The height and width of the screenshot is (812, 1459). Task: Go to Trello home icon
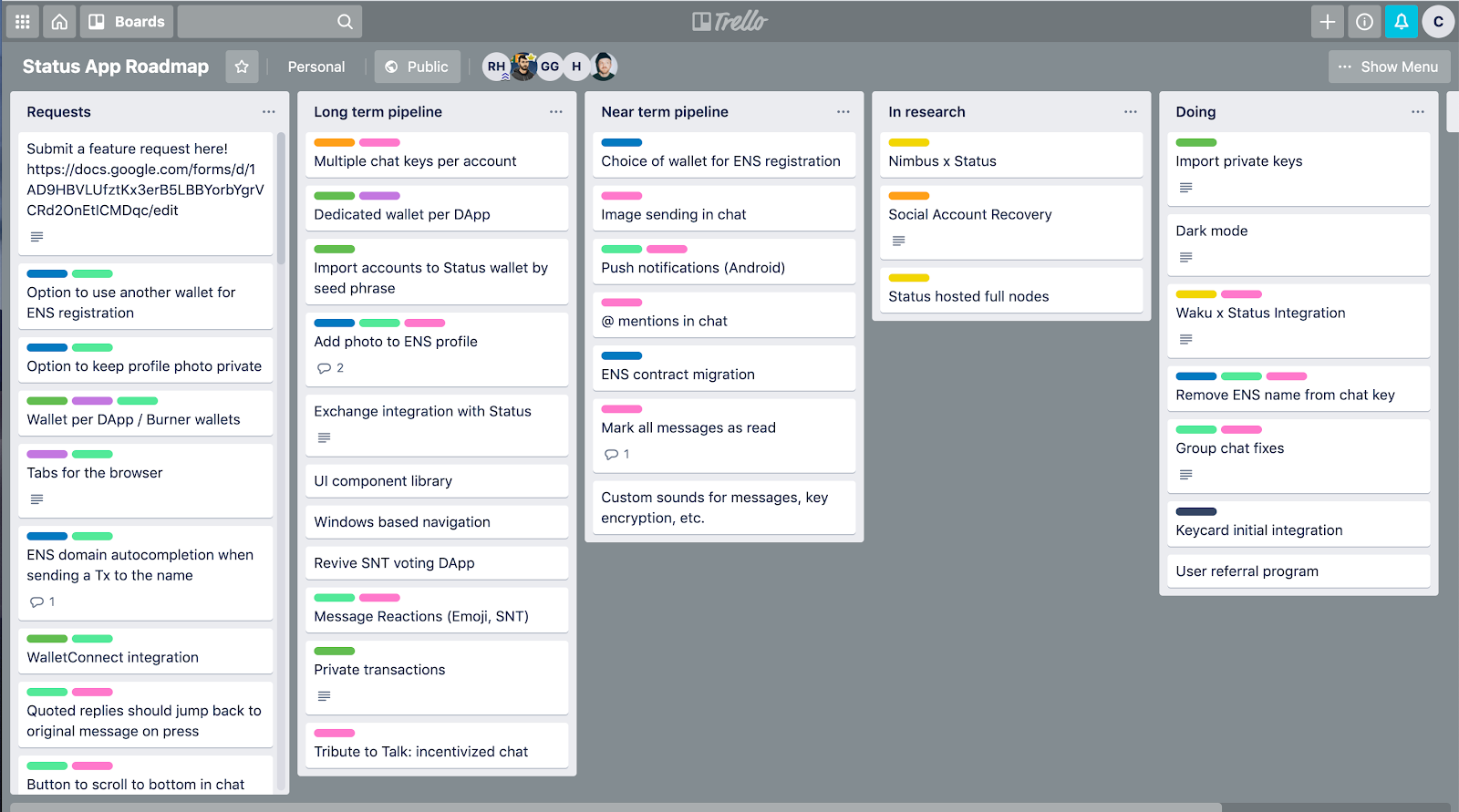pyautogui.click(x=59, y=21)
